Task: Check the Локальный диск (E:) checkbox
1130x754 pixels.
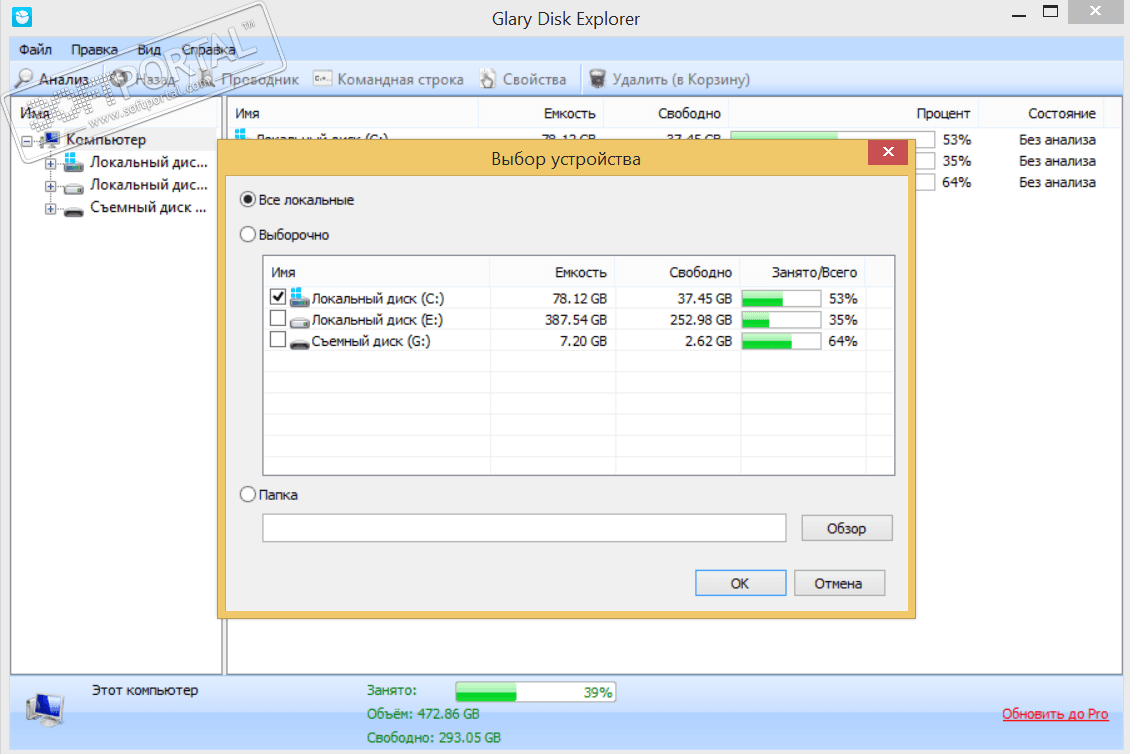Action: point(278,318)
